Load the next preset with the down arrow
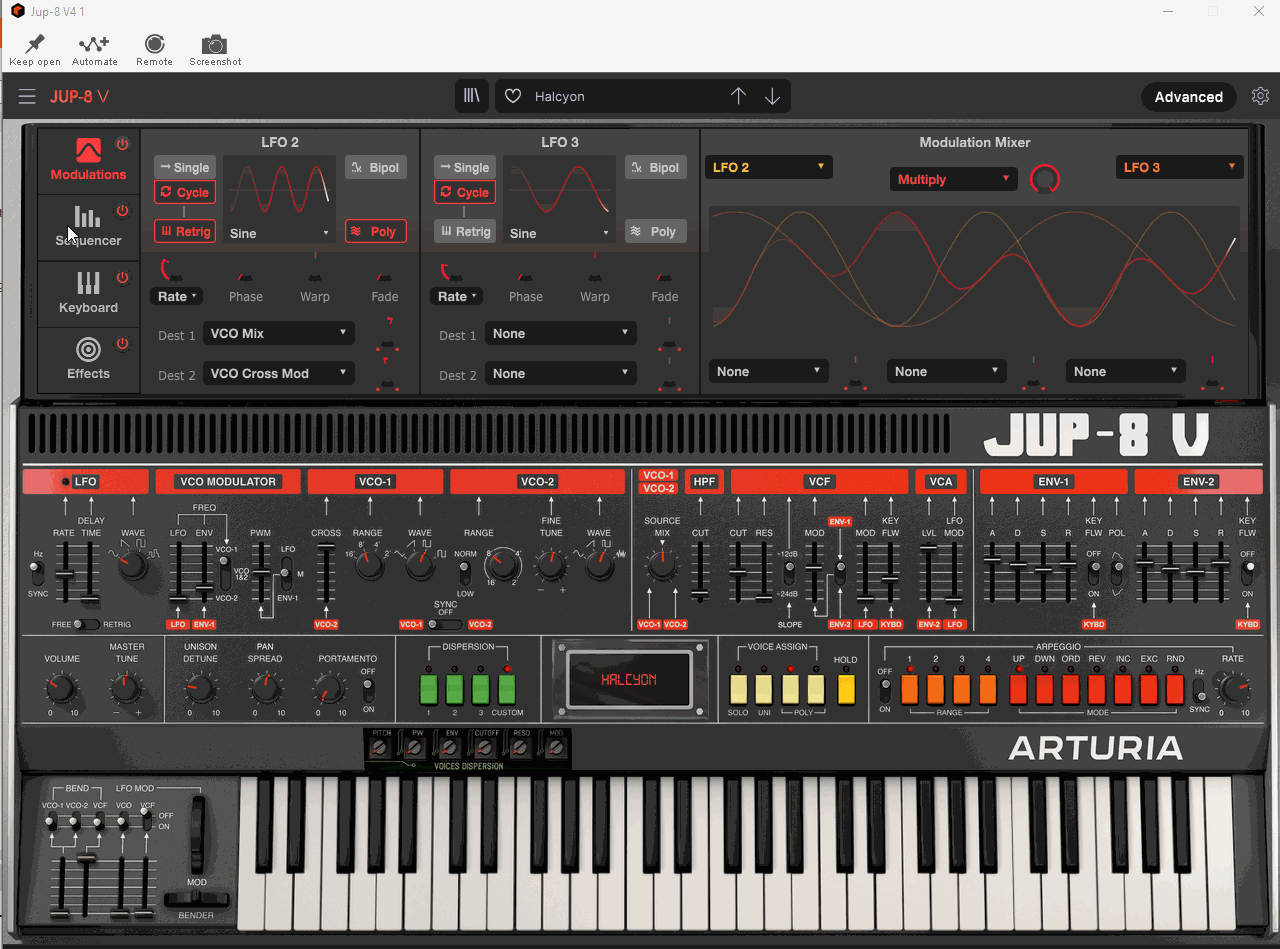The height and width of the screenshot is (949, 1280). click(772, 95)
